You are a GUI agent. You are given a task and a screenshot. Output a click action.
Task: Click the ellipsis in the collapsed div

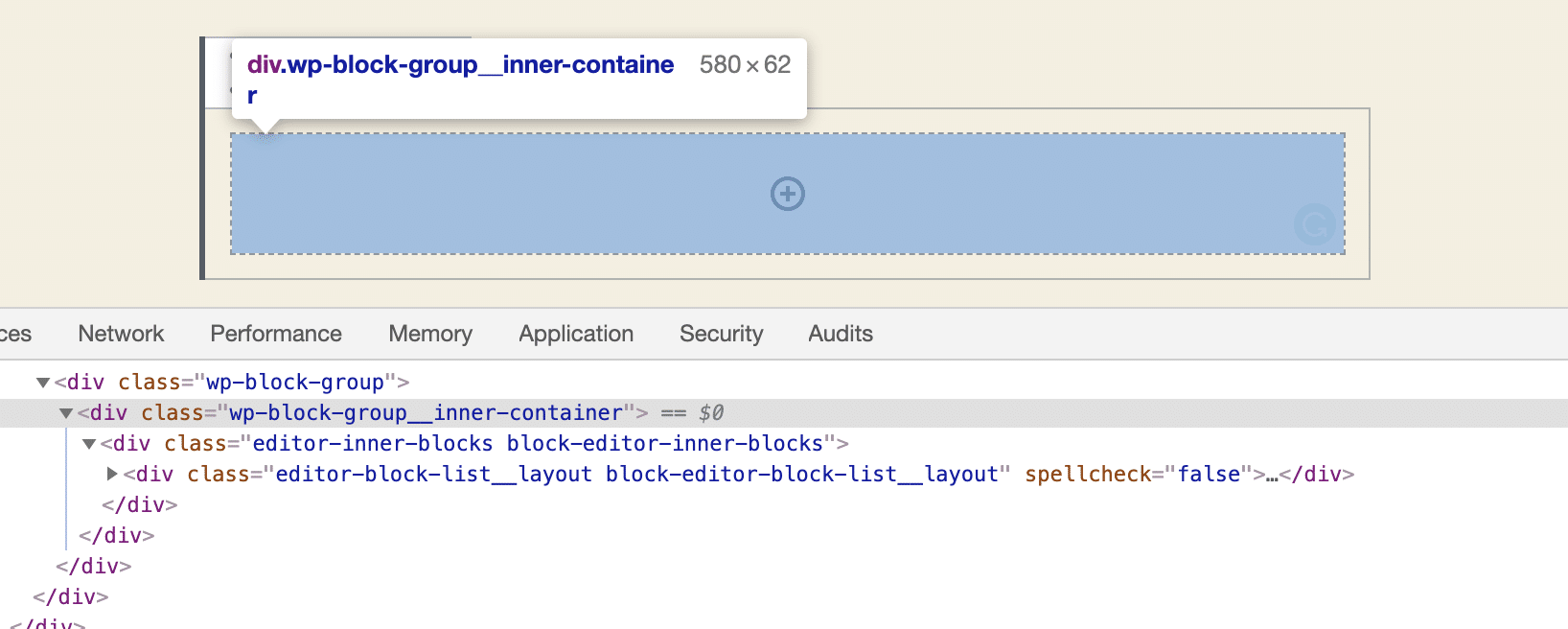[1272, 476]
